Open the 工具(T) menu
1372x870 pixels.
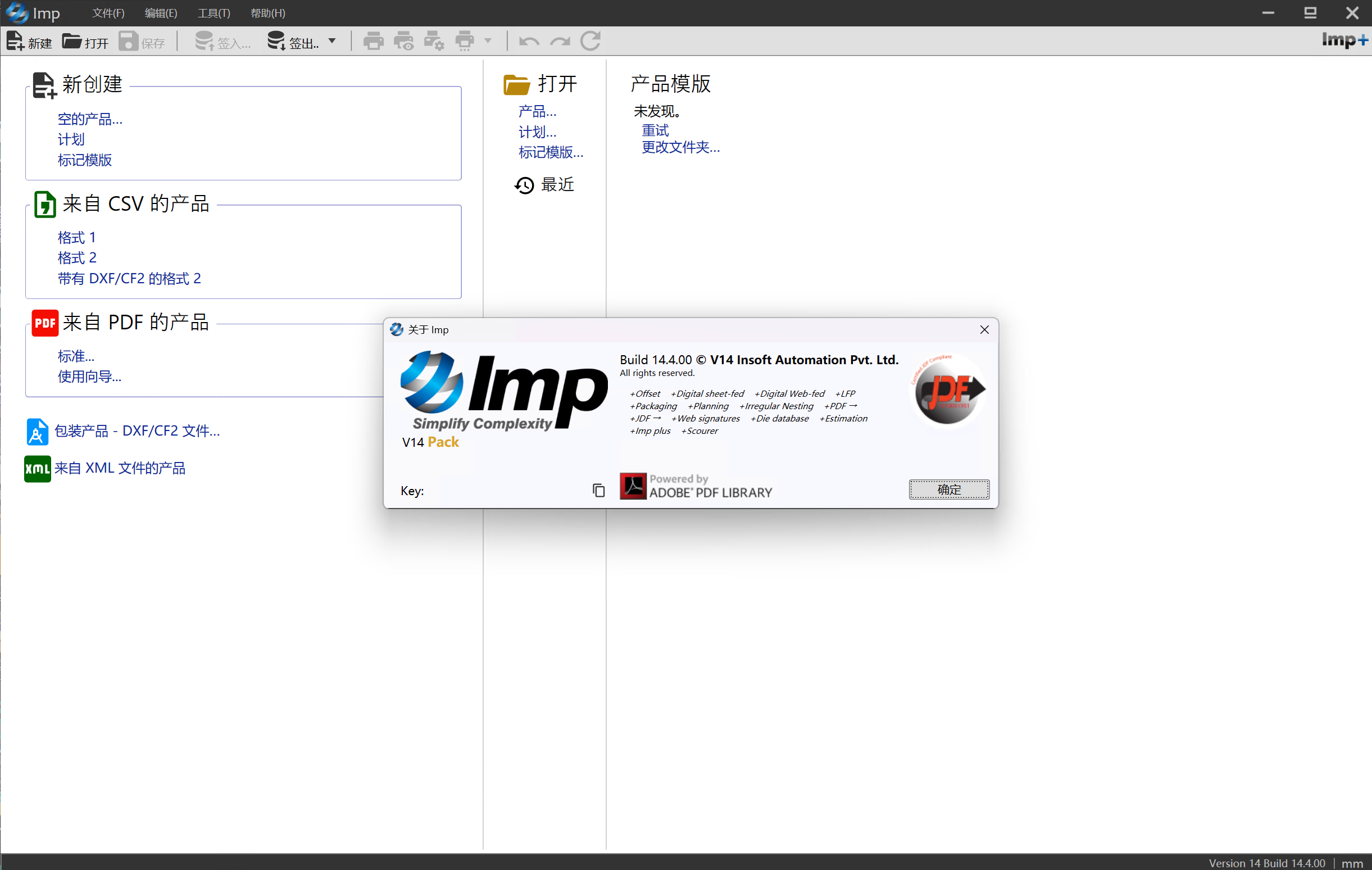tap(214, 13)
